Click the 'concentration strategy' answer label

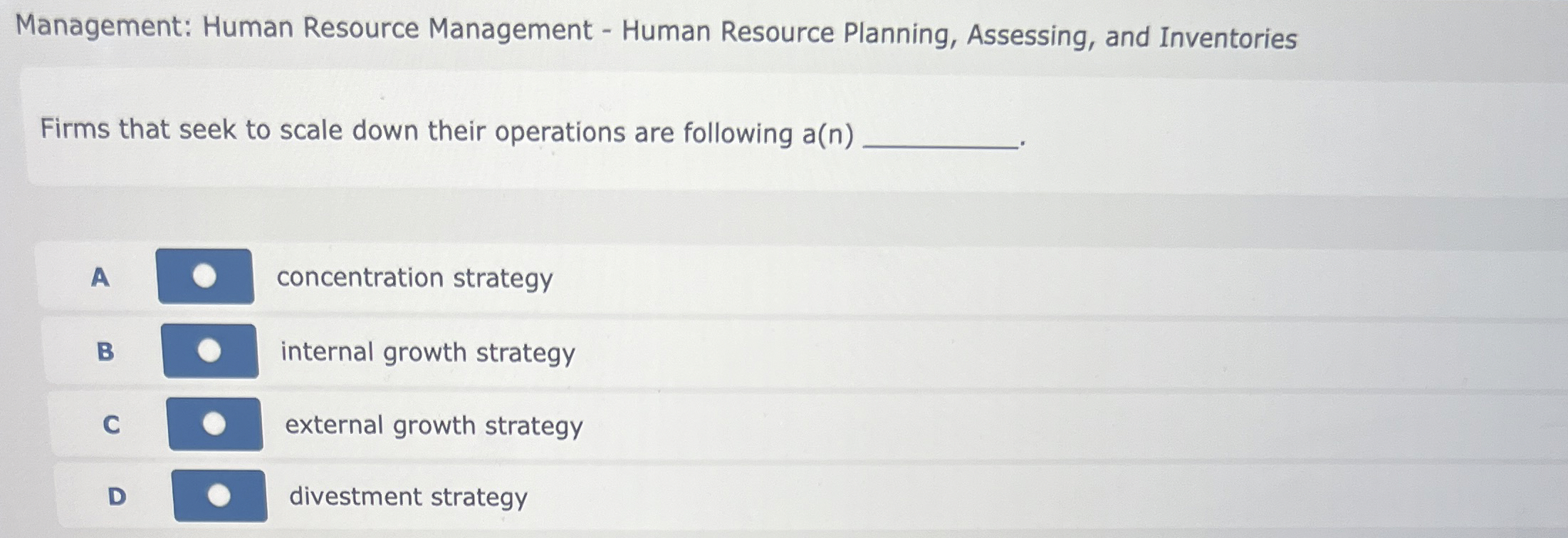click(x=415, y=278)
